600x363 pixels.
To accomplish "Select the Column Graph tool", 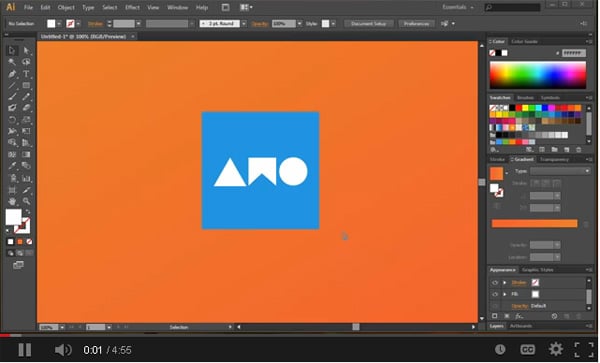I will pyautogui.click(x=26, y=178).
